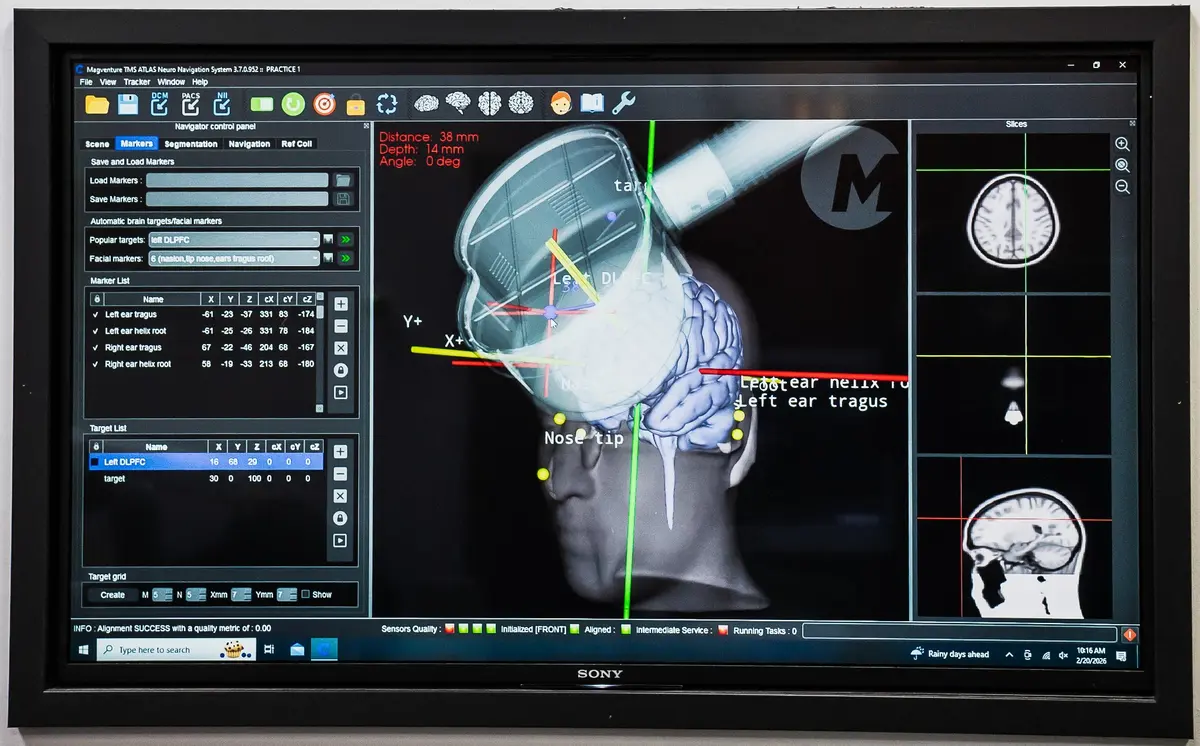Add a marker with Marker List plus button

341,304
